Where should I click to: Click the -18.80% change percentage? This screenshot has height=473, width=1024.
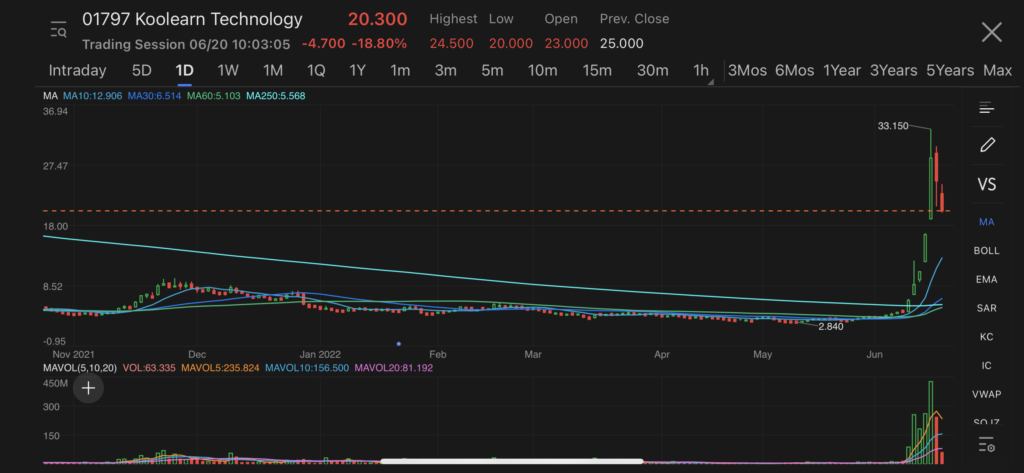tap(379, 44)
